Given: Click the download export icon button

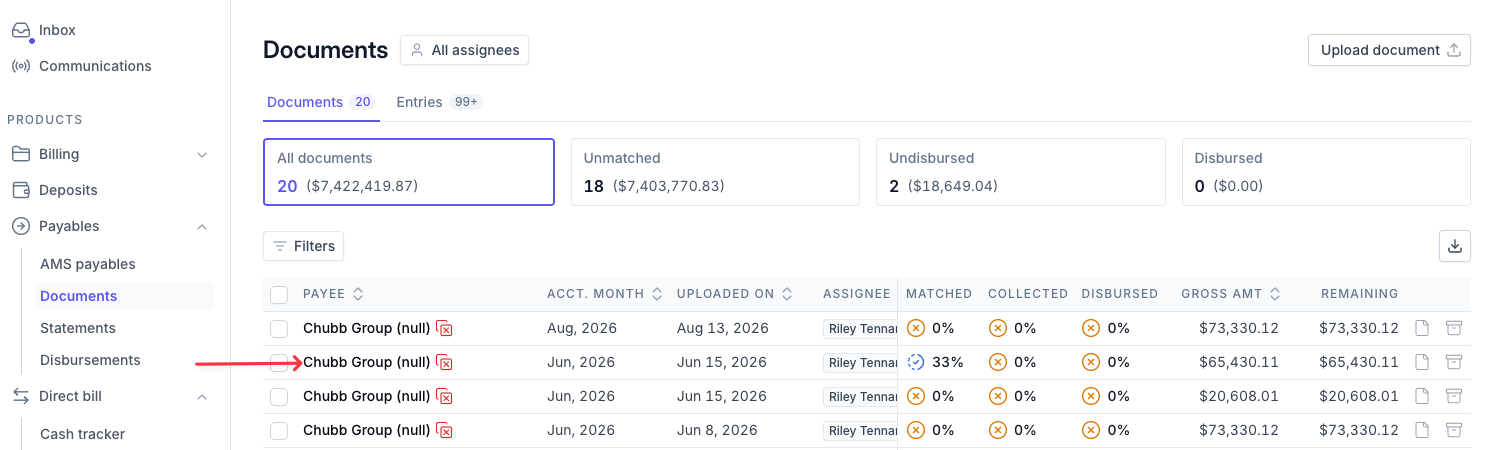Looking at the screenshot, I should click(x=1454, y=246).
